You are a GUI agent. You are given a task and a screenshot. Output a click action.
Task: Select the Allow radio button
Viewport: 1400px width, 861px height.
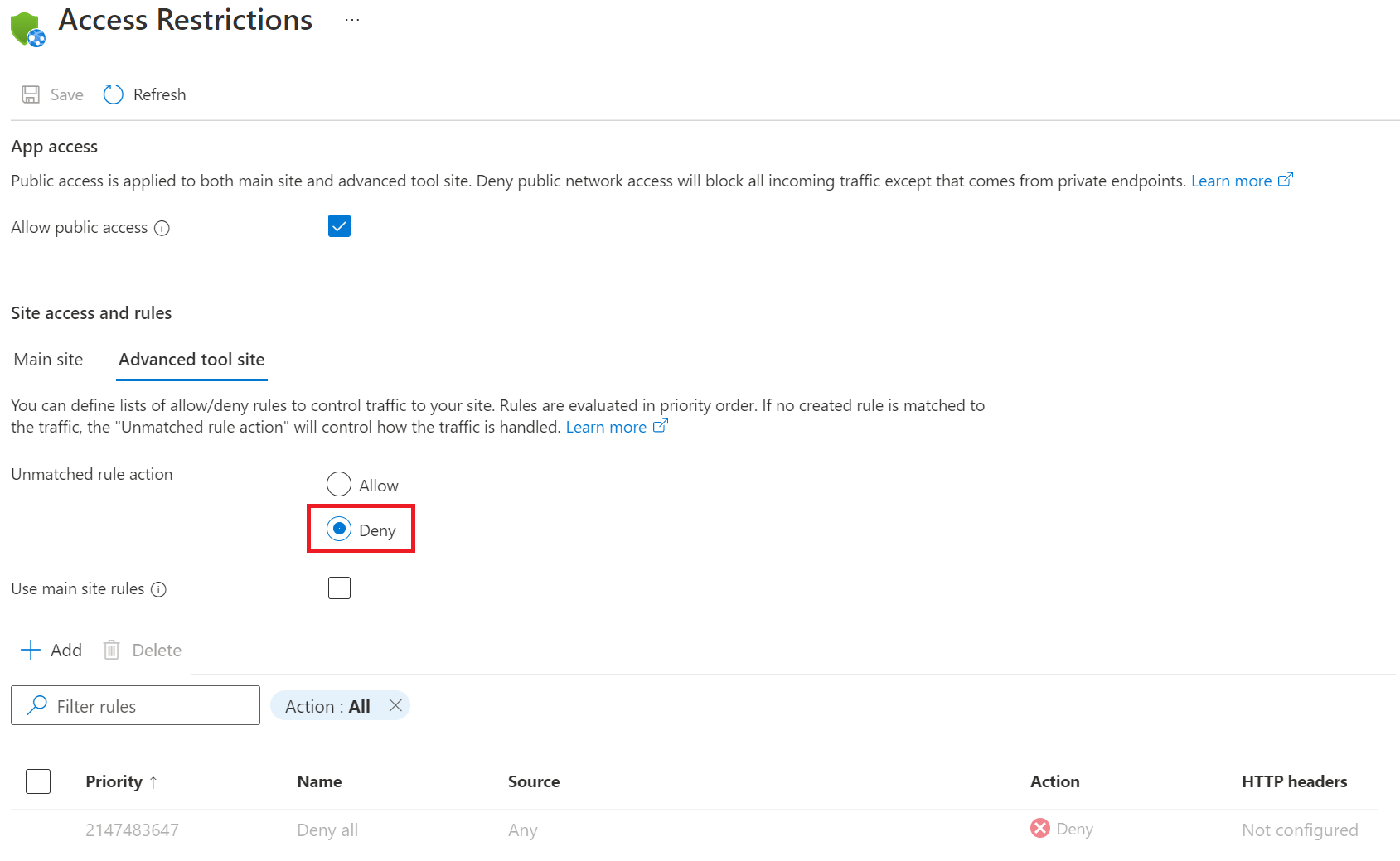(339, 484)
